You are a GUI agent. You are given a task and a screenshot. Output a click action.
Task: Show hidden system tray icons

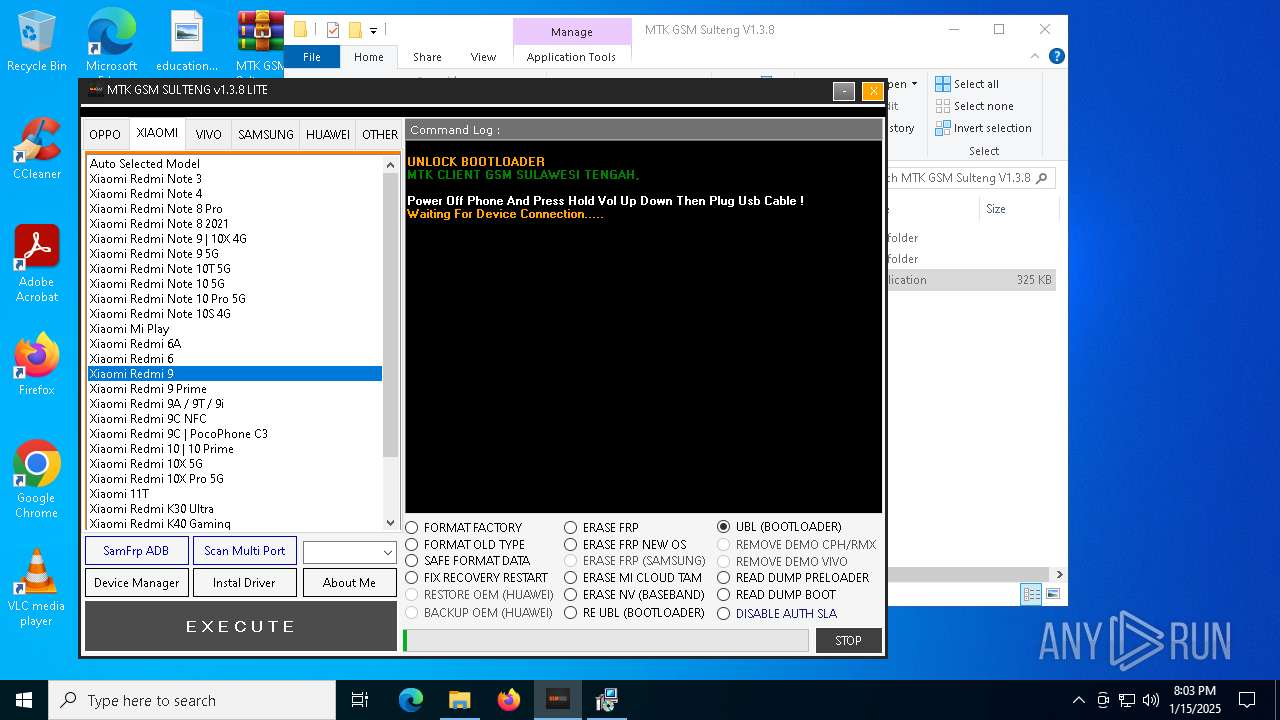point(1078,700)
